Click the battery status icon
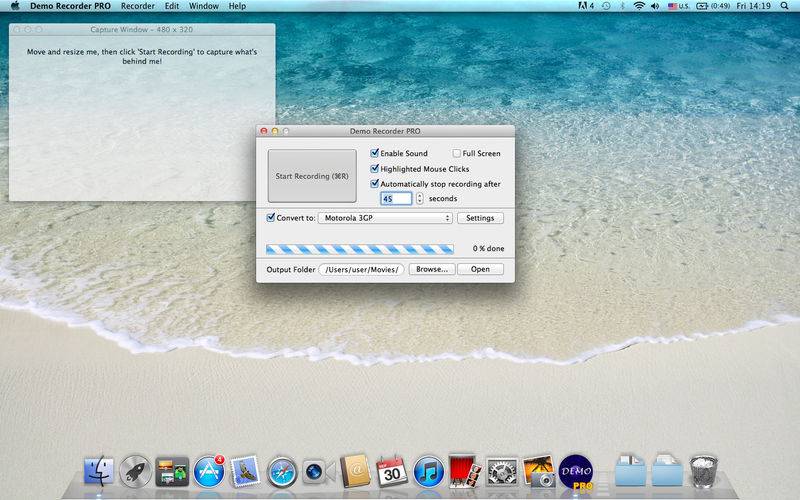 point(713,6)
